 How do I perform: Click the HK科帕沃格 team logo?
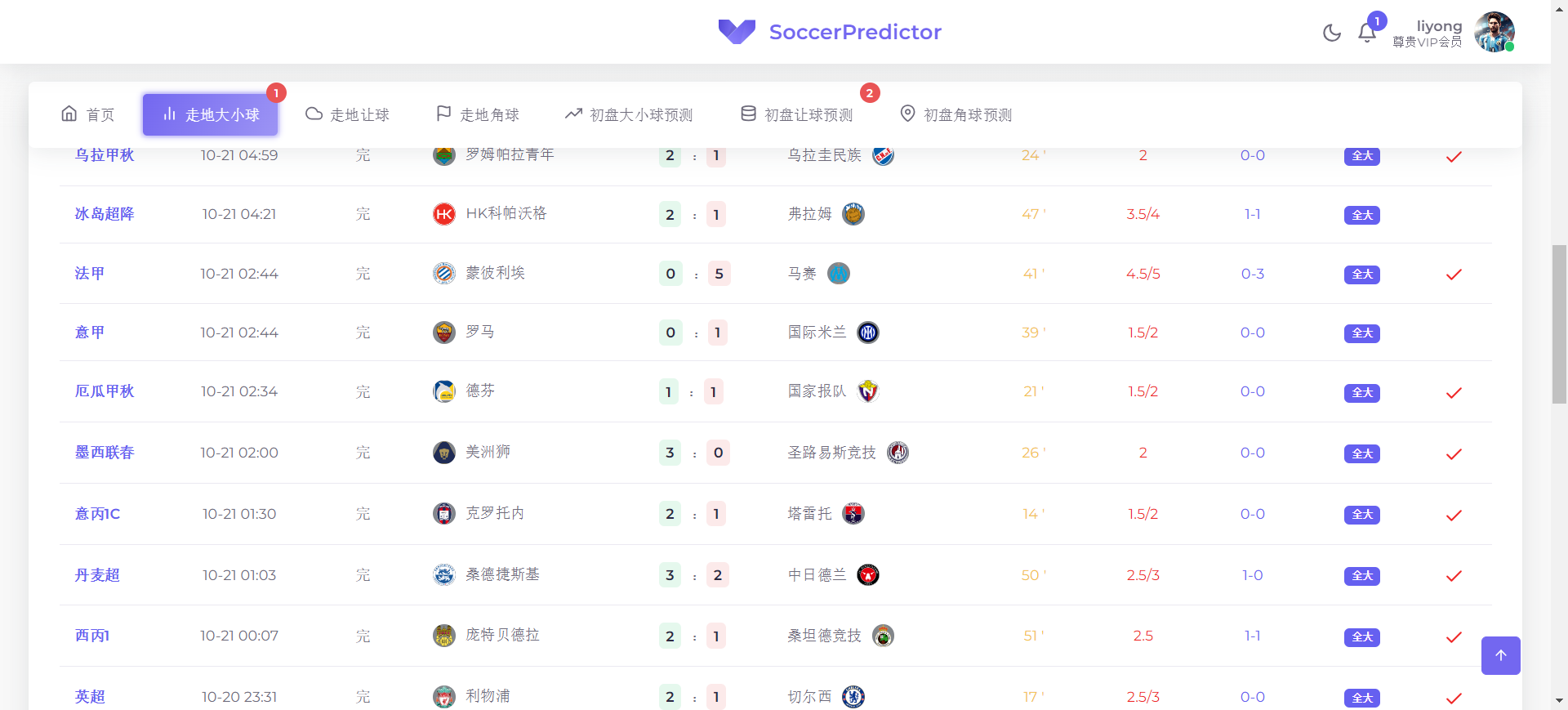(444, 214)
